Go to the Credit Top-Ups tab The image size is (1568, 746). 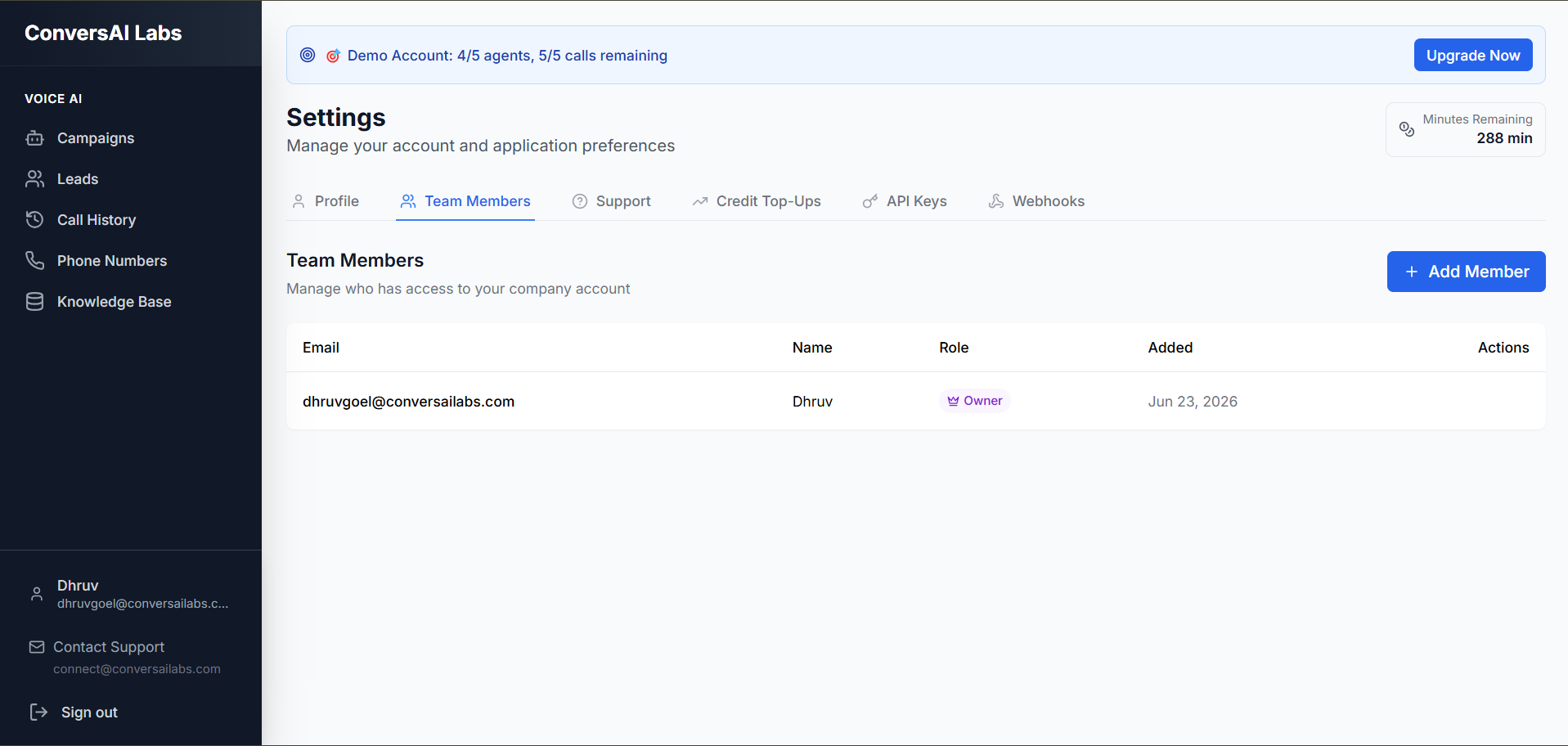pos(757,201)
